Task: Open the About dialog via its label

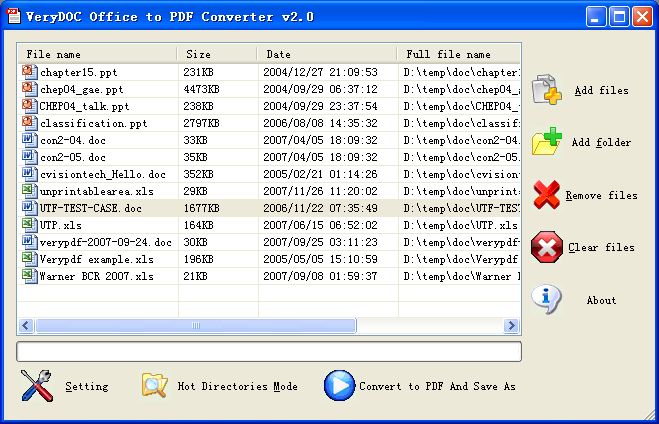Action: (601, 300)
